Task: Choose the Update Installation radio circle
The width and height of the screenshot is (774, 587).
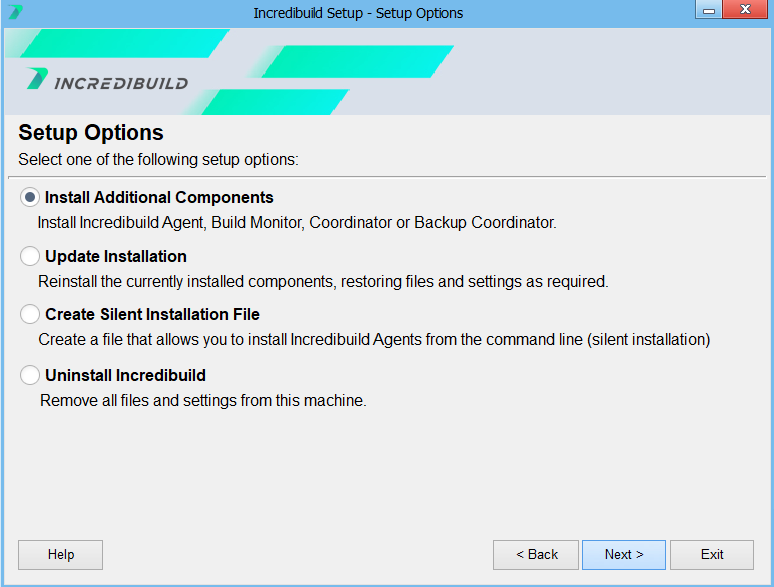Action: click(31, 257)
